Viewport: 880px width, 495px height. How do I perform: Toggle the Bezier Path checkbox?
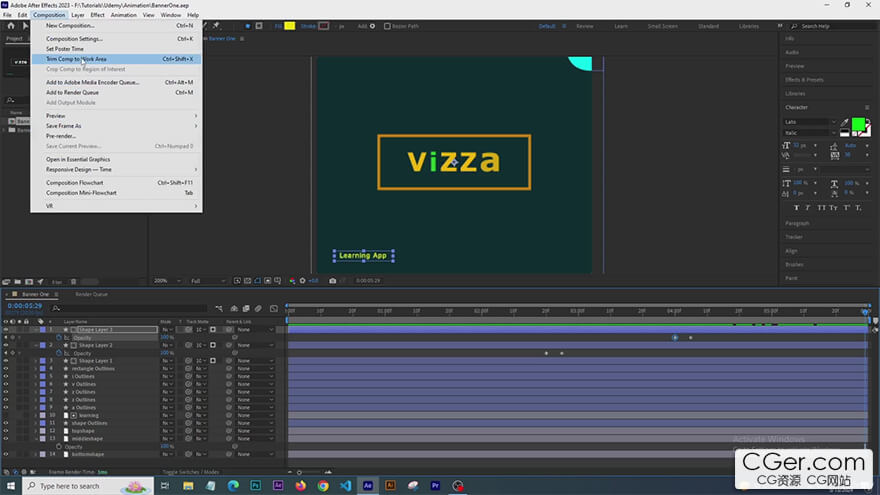click(387, 26)
